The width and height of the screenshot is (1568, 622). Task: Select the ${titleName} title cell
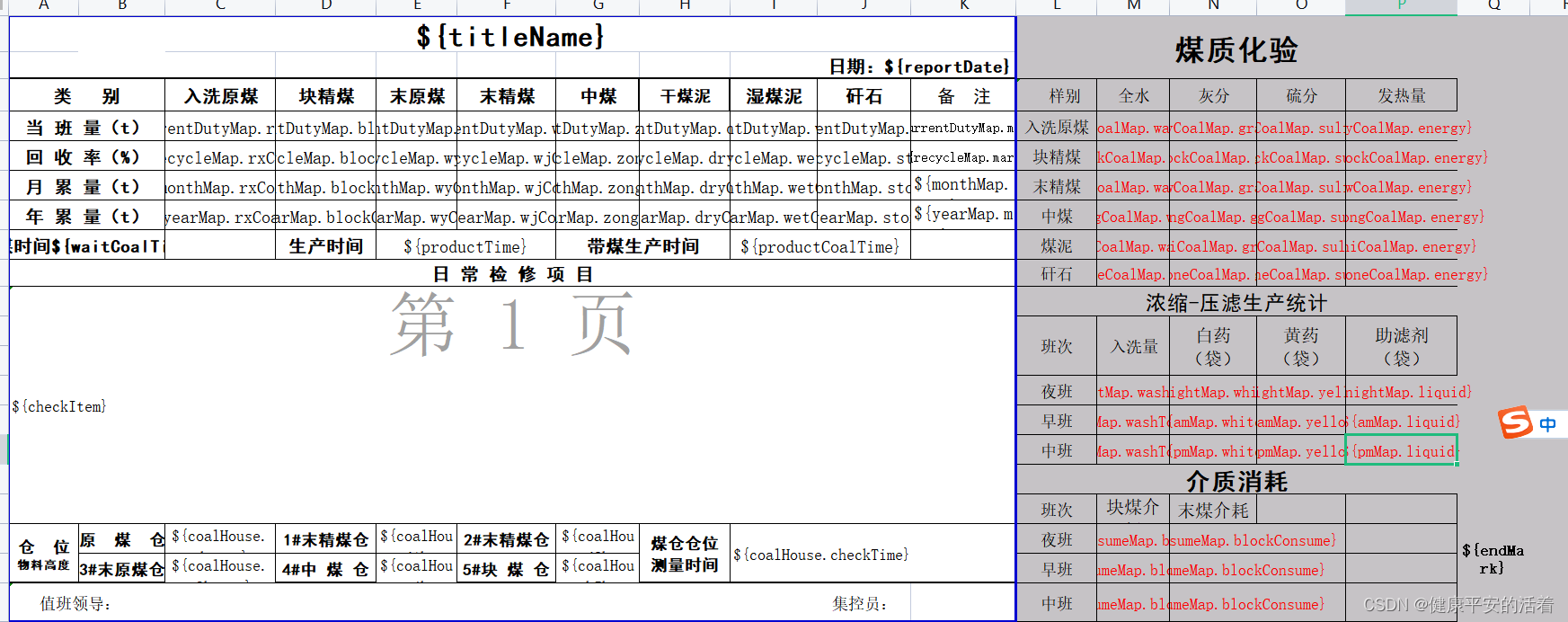(x=510, y=37)
